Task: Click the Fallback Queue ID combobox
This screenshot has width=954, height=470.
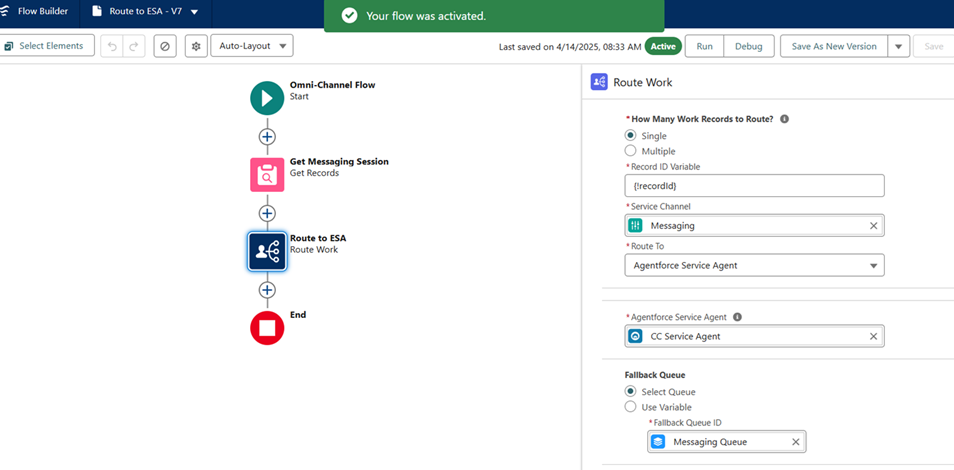Action: coord(727,442)
